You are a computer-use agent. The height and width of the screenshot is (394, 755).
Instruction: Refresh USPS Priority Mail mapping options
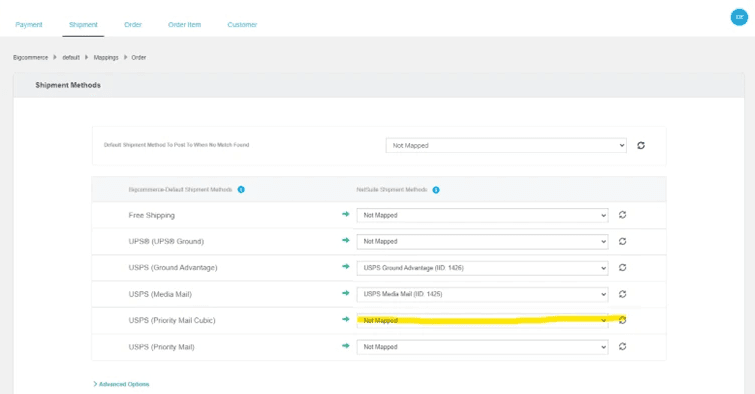tap(623, 346)
